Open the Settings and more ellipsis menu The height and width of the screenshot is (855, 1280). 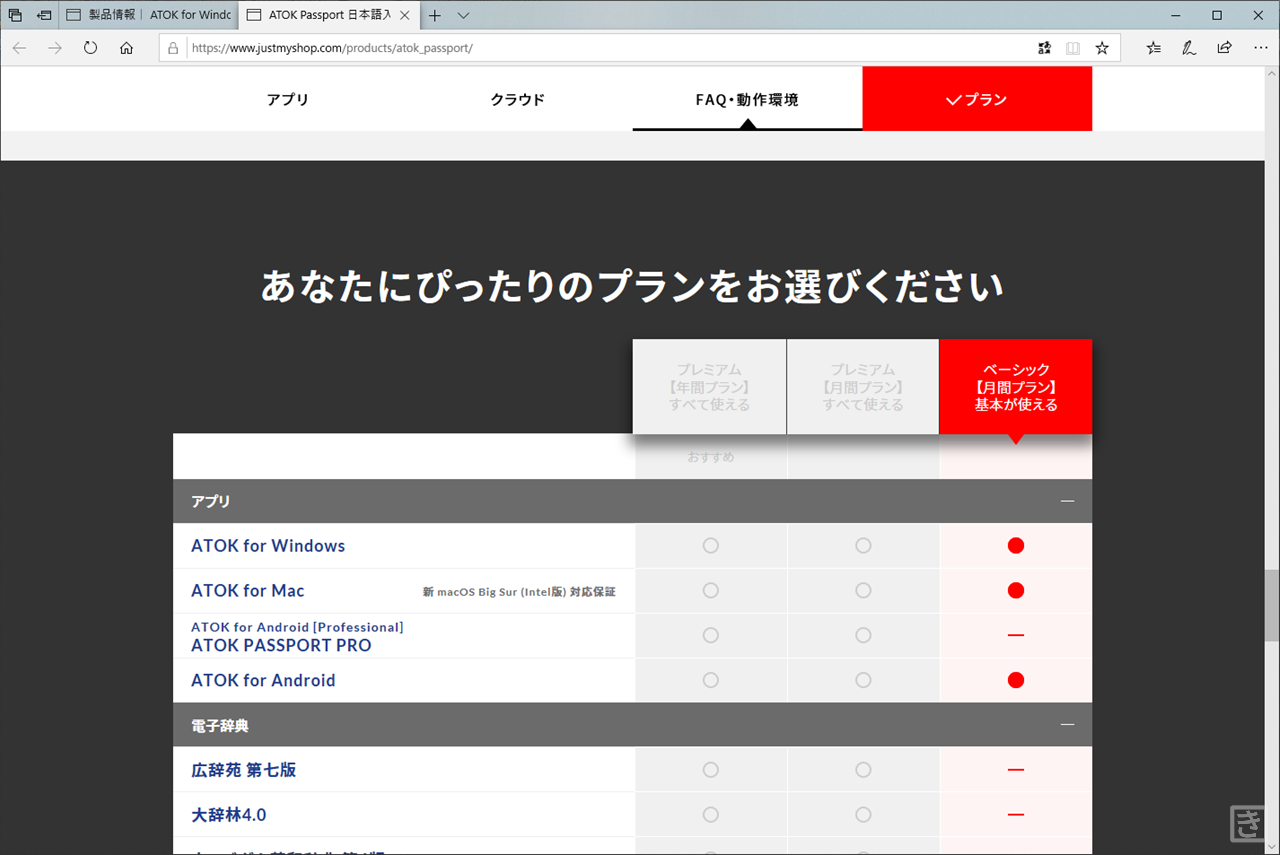(x=1259, y=48)
